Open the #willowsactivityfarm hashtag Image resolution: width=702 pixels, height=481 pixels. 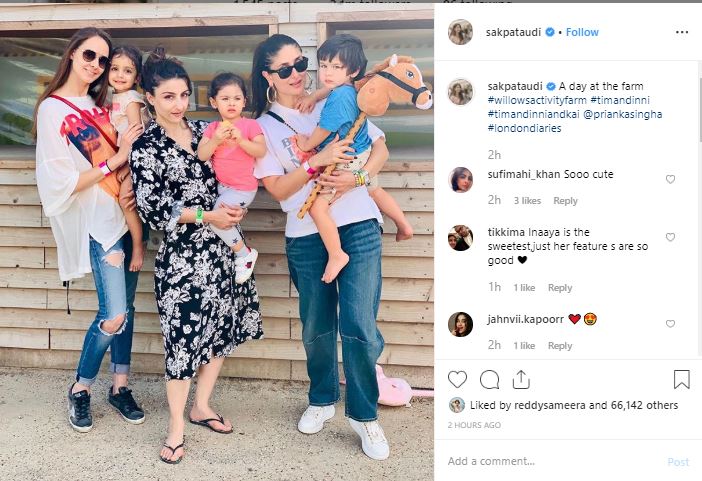pos(537,100)
